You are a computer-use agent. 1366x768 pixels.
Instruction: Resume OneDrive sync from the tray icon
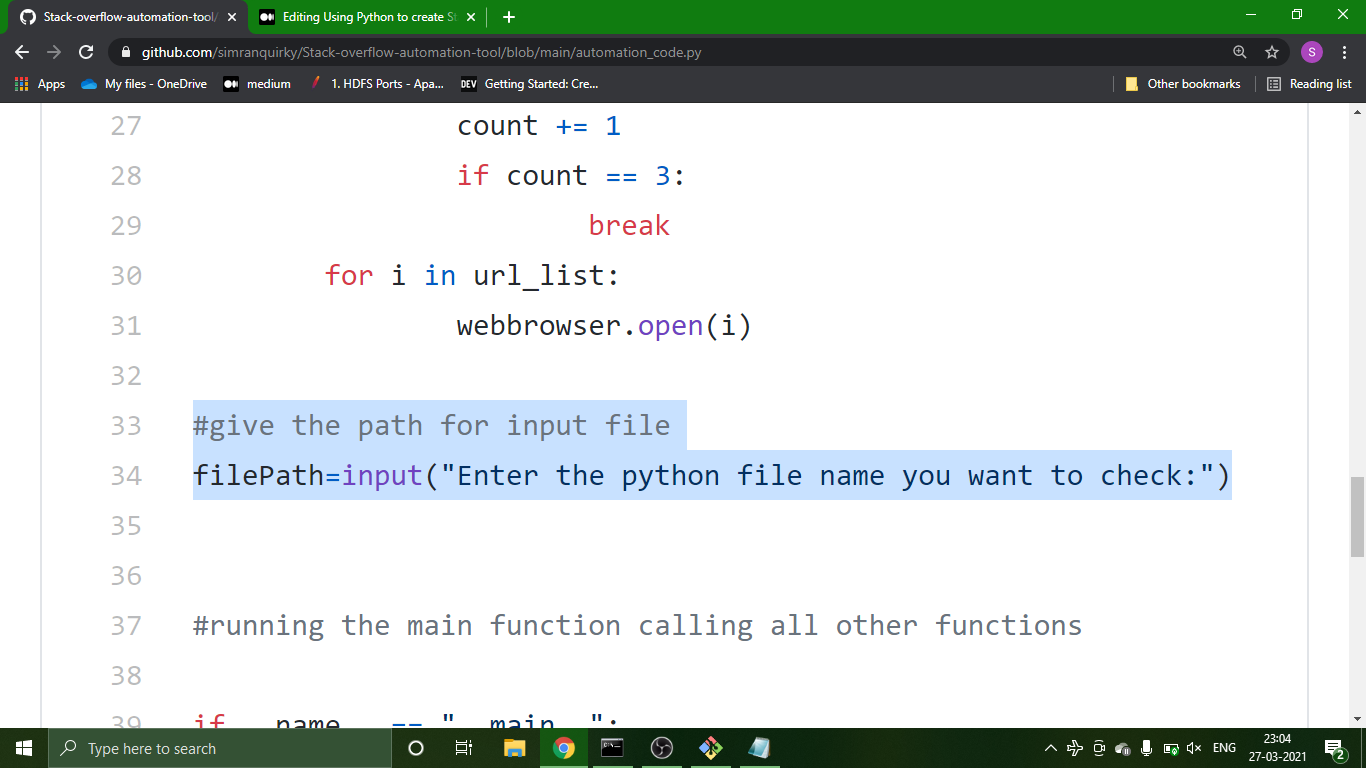pos(1122,748)
